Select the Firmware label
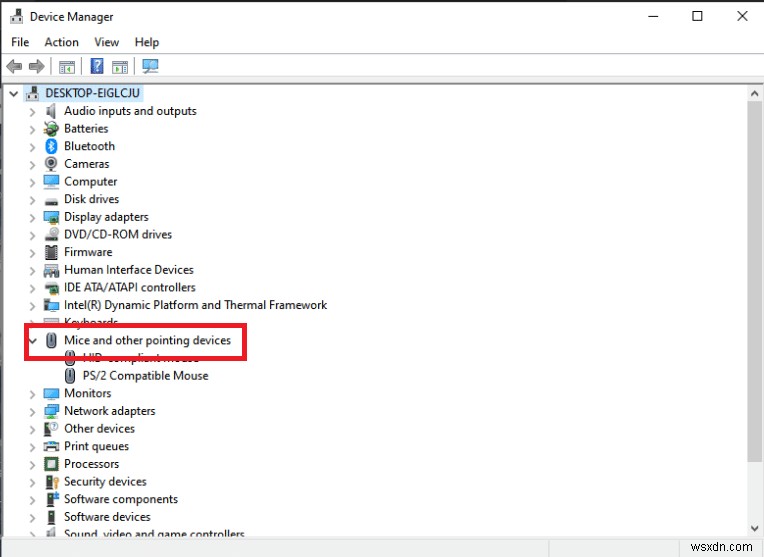This screenshot has height=557, width=764. click(x=88, y=252)
